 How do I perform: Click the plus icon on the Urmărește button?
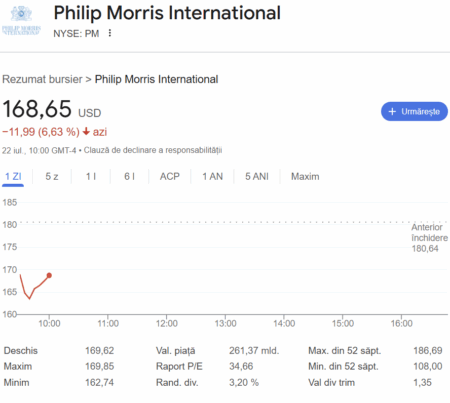392,111
